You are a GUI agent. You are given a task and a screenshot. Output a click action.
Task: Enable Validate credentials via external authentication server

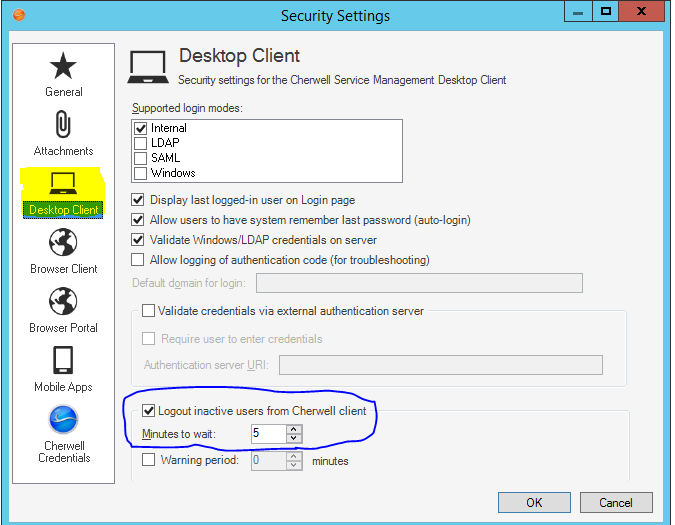coord(149,311)
